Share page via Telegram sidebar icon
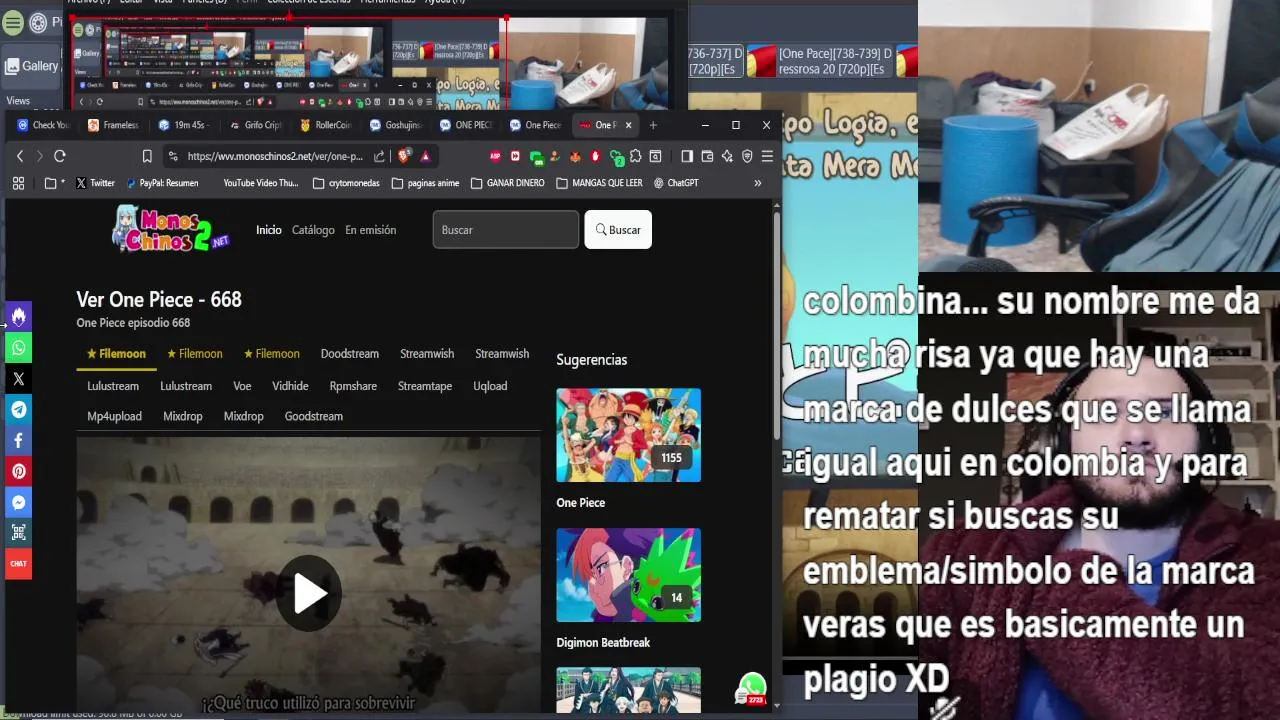This screenshot has width=1280, height=720. 18,410
